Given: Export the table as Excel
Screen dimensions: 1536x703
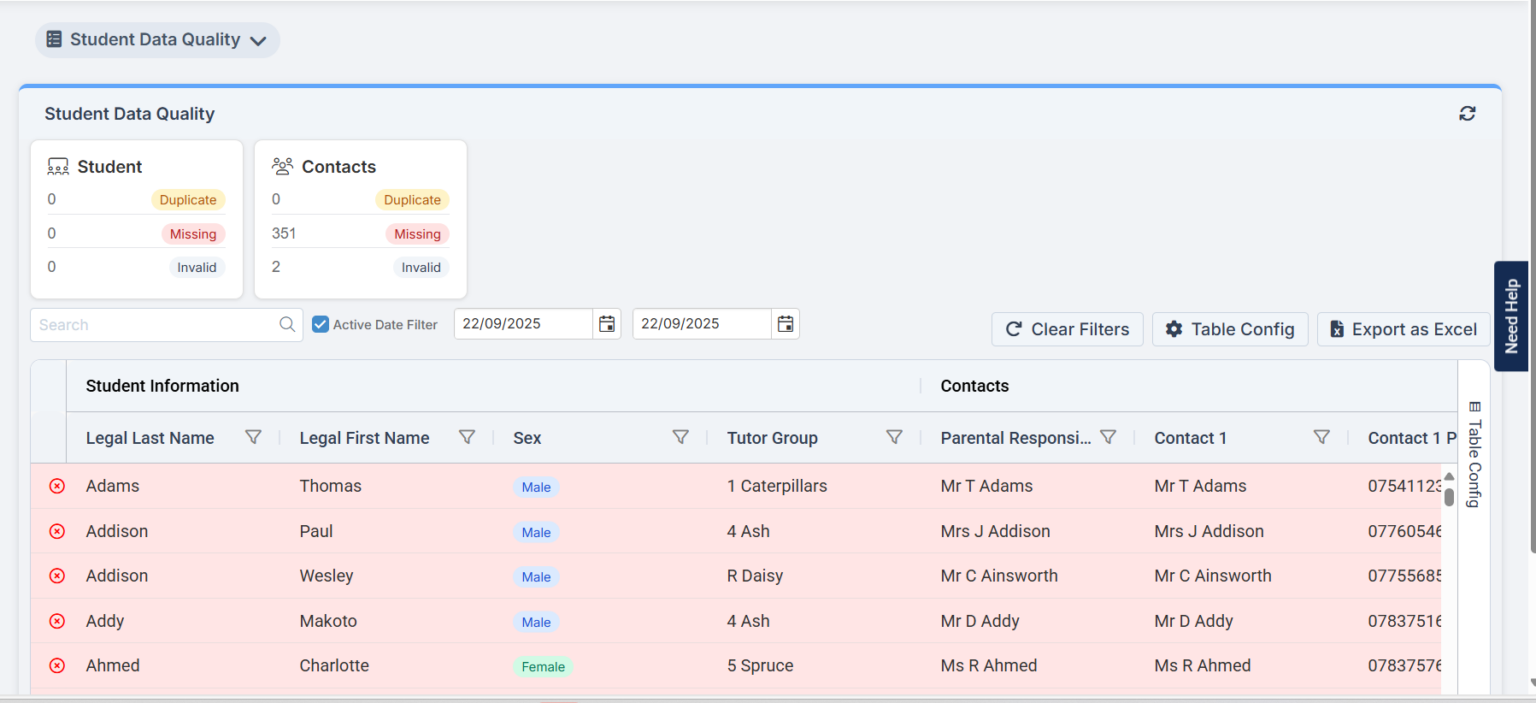Looking at the screenshot, I should coord(1403,329).
